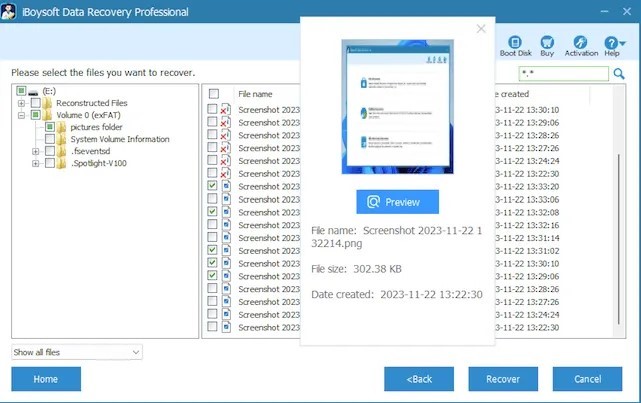Click the System Volume Information folder icon

(x=61, y=139)
